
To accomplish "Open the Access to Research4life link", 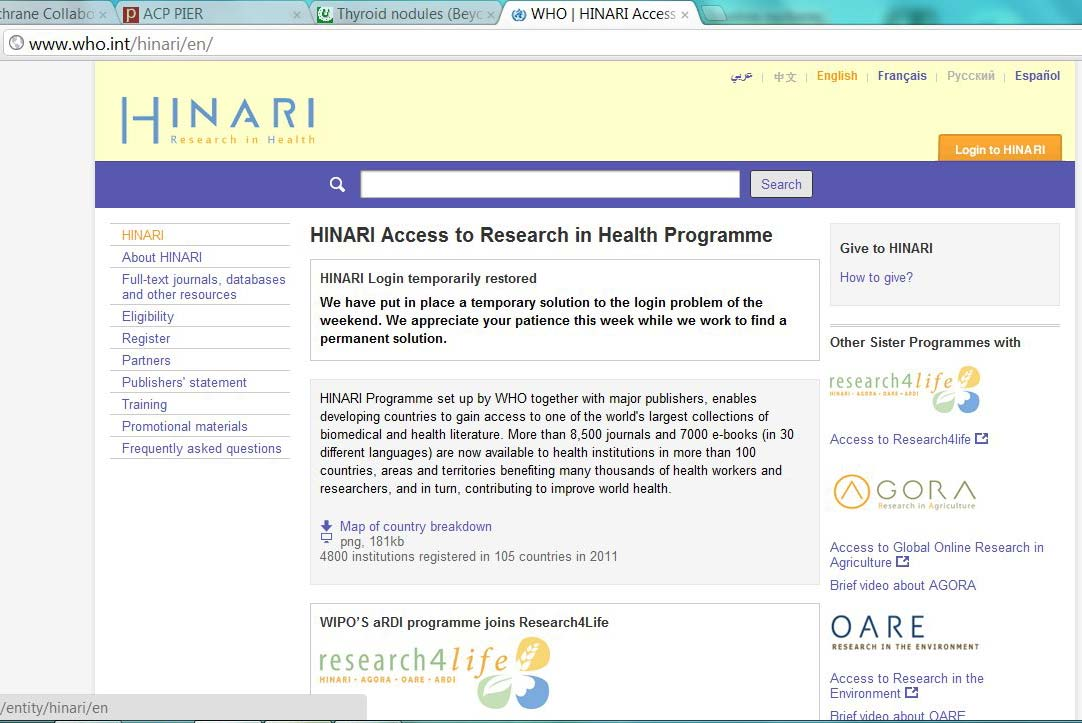I will pos(900,439).
